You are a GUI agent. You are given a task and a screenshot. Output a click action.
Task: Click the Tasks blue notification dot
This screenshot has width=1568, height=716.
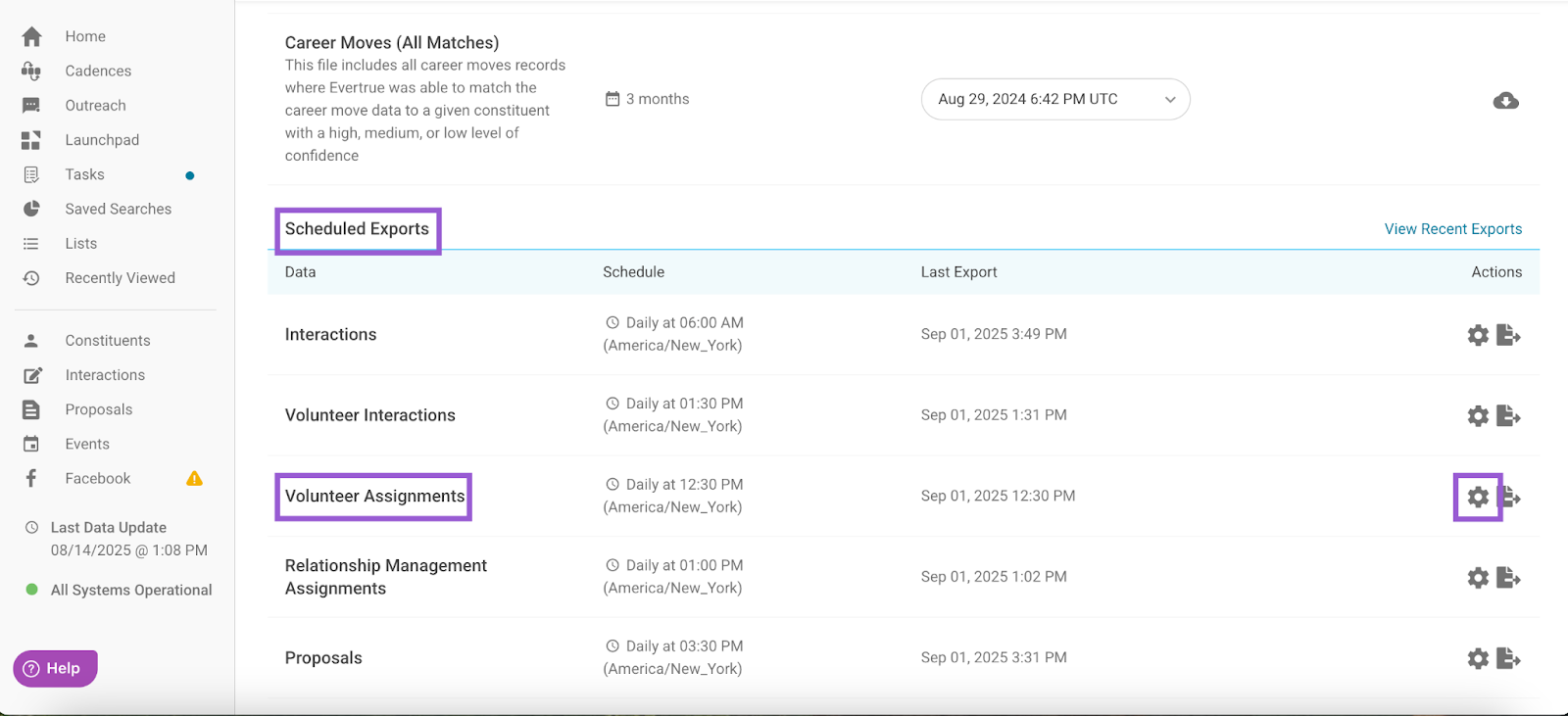pos(190,175)
